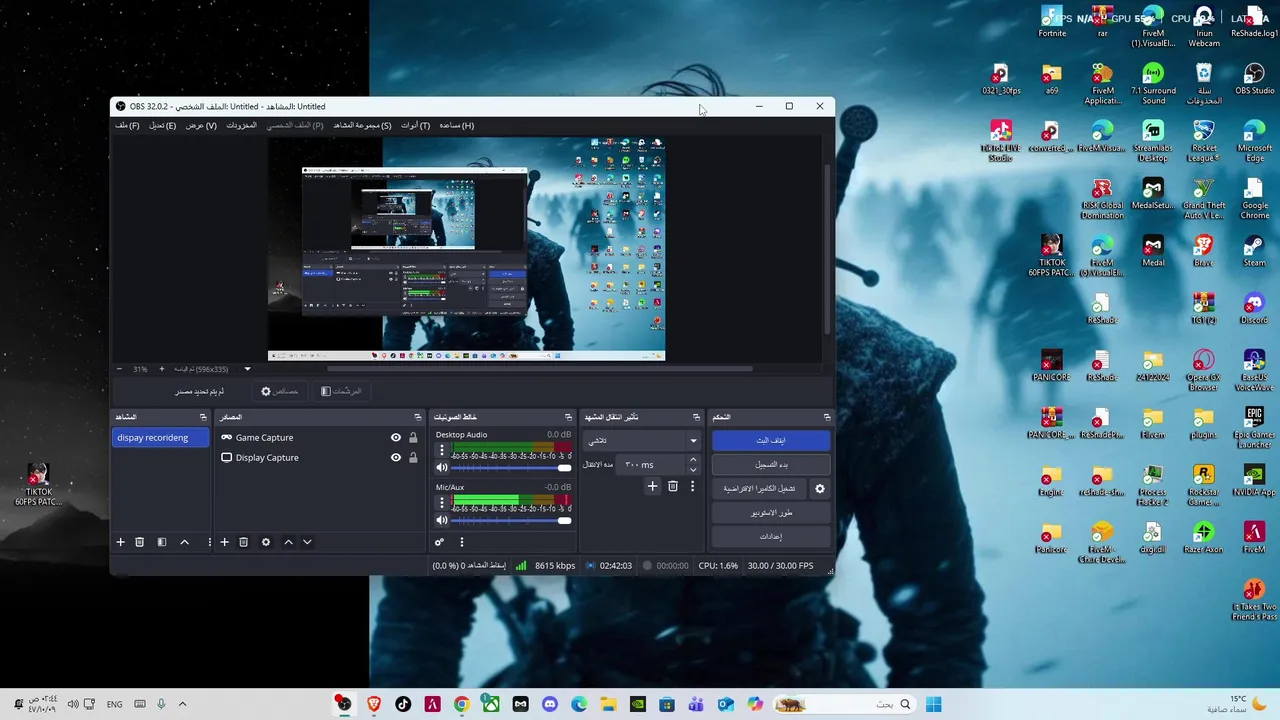Undock the Audio Mixer panel with its float icon
Image resolution: width=1280 pixels, height=720 pixels.
coord(569,417)
